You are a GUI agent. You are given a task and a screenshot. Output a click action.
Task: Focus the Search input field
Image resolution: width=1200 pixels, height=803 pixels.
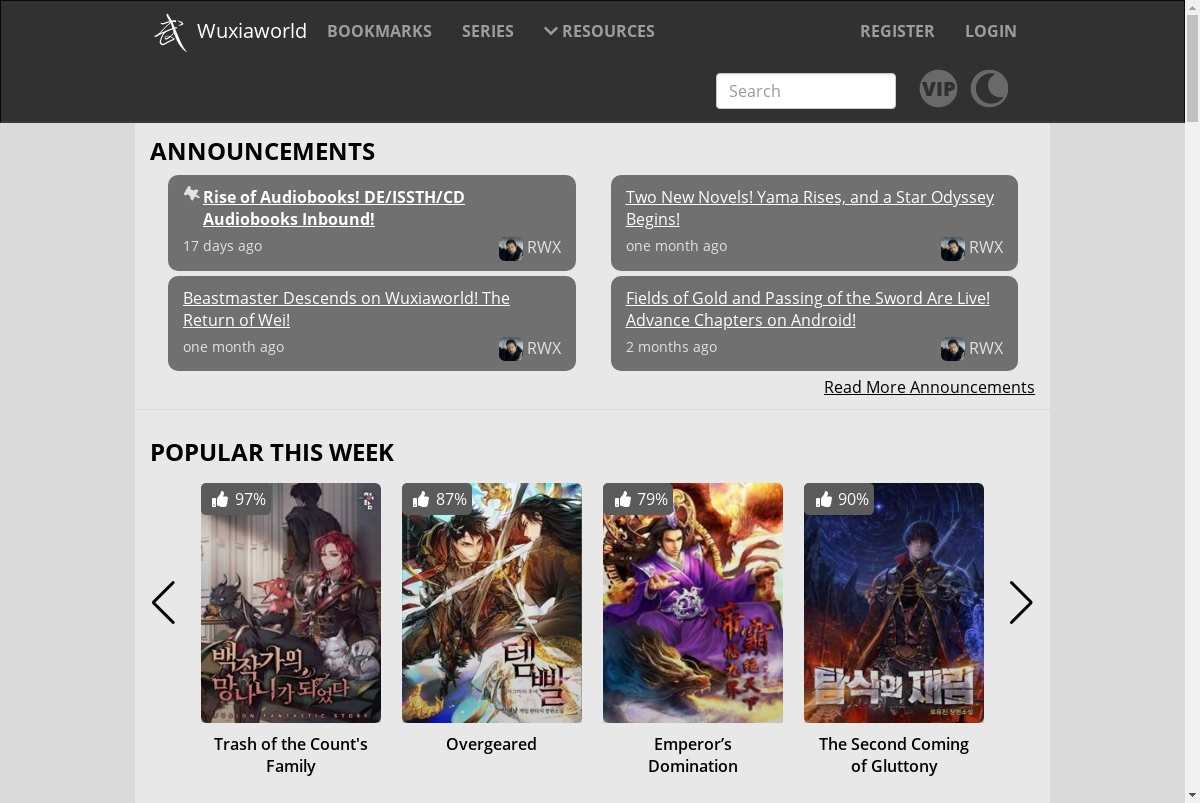(x=806, y=91)
